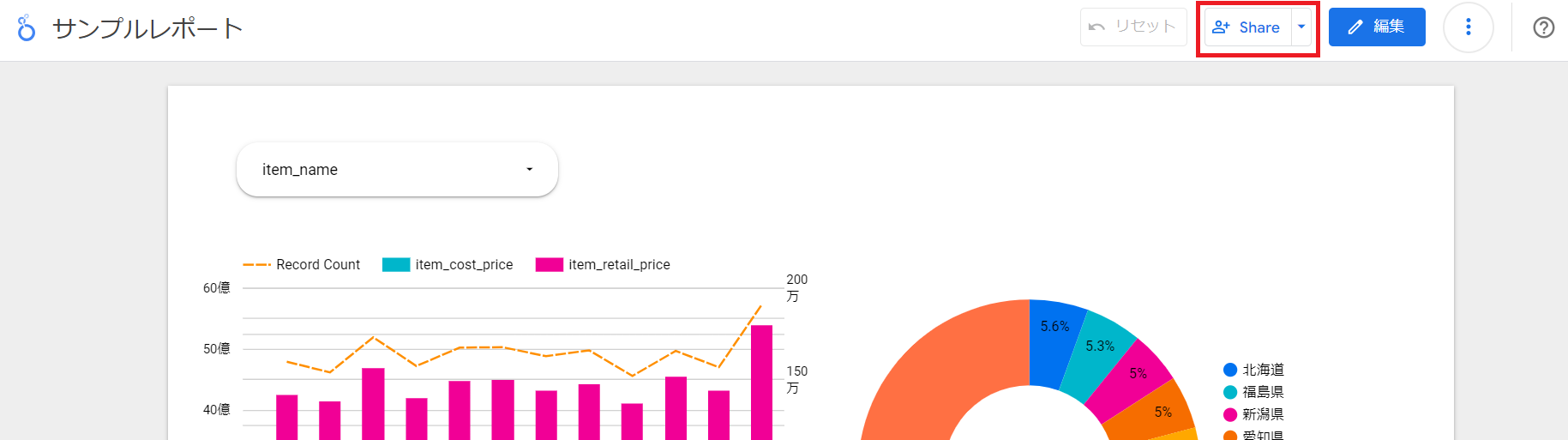
Task: Toggle the item_cost_price legend entry
Action: (x=448, y=265)
